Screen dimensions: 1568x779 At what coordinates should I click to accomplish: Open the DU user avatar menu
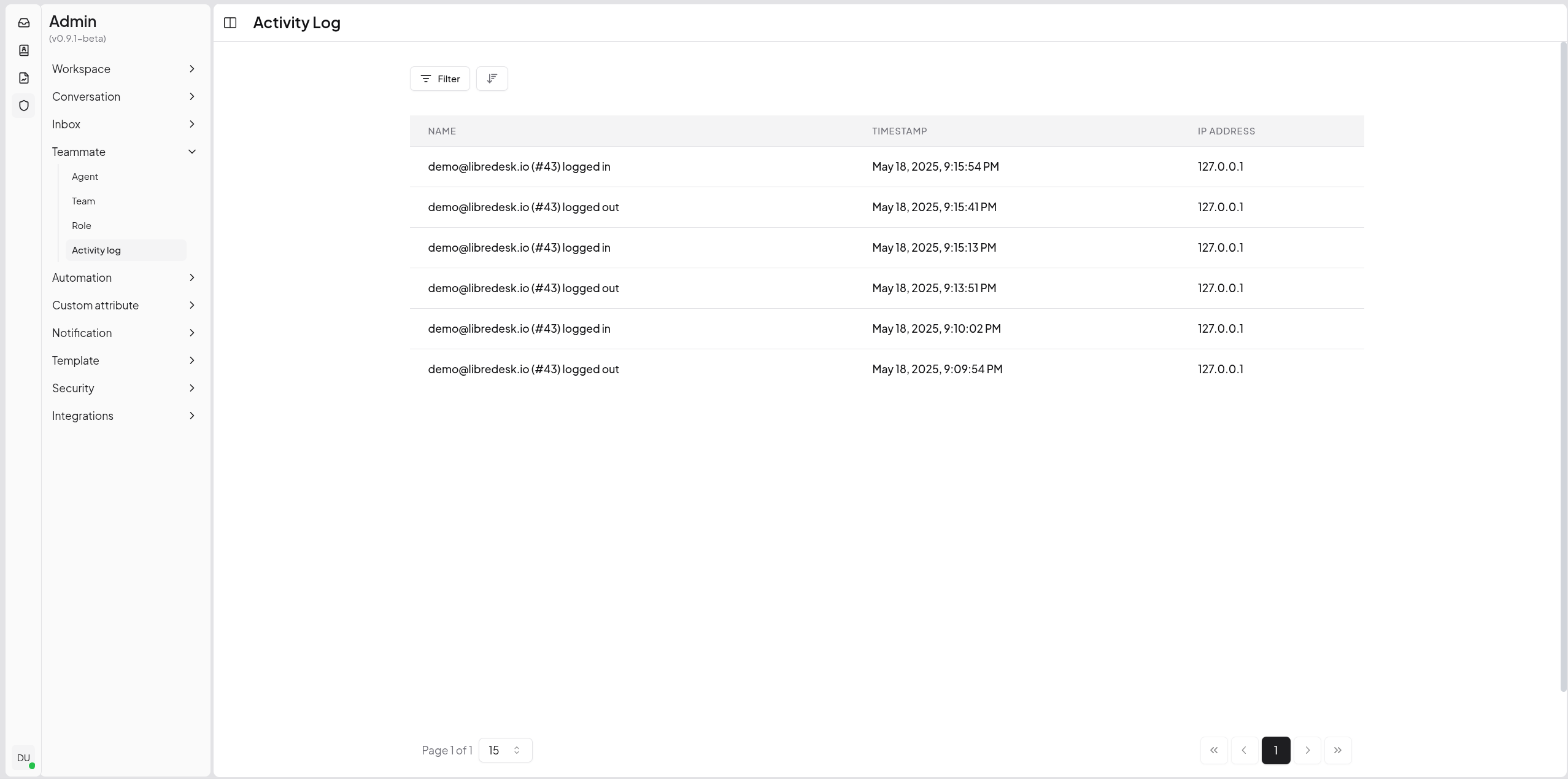[x=23, y=758]
